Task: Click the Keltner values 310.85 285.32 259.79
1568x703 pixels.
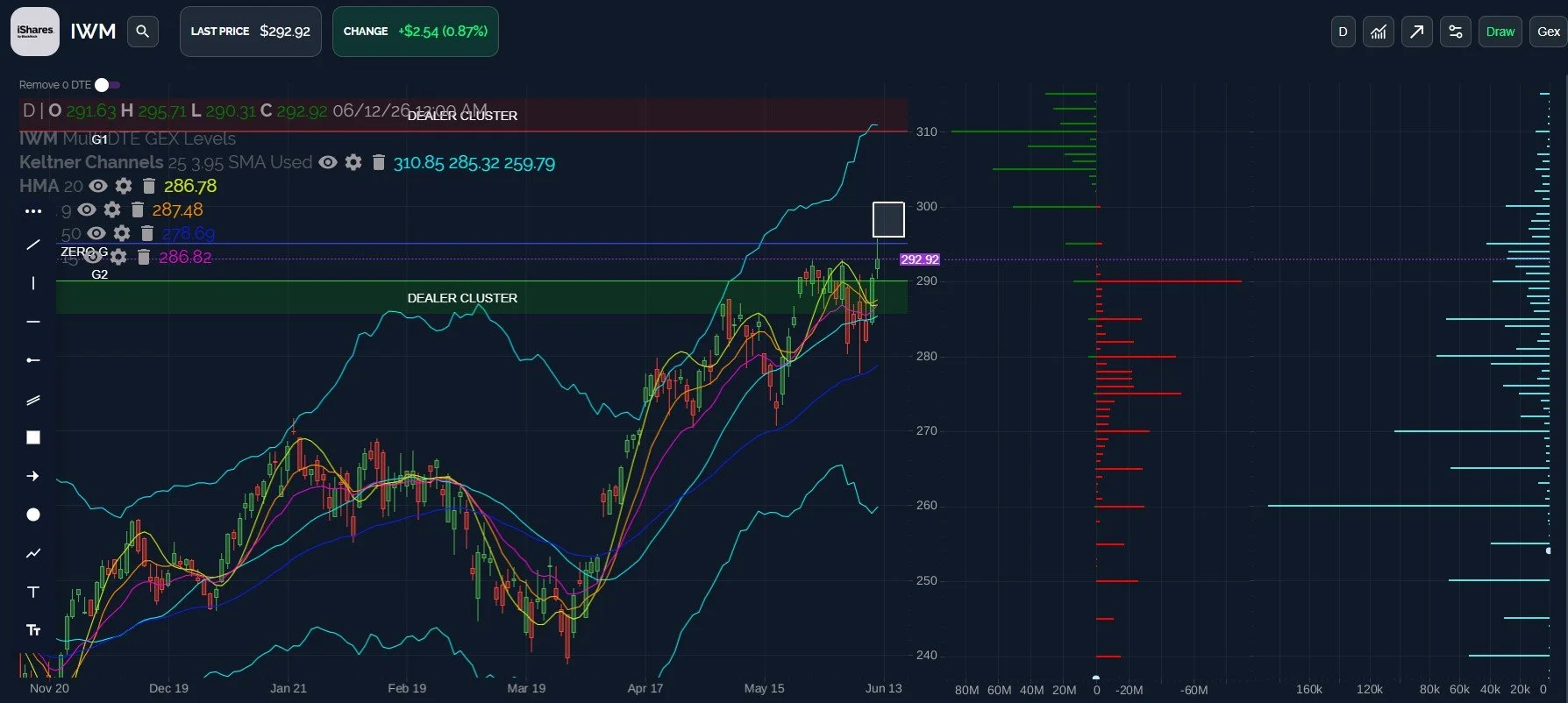Action: (474, 163)
